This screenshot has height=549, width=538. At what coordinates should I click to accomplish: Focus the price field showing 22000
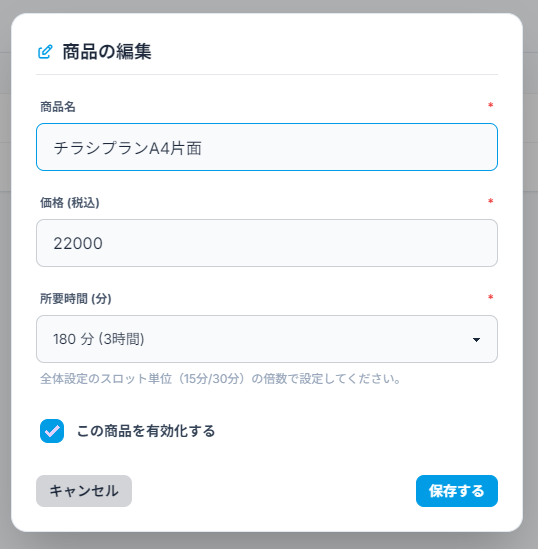tap(267, 243)
